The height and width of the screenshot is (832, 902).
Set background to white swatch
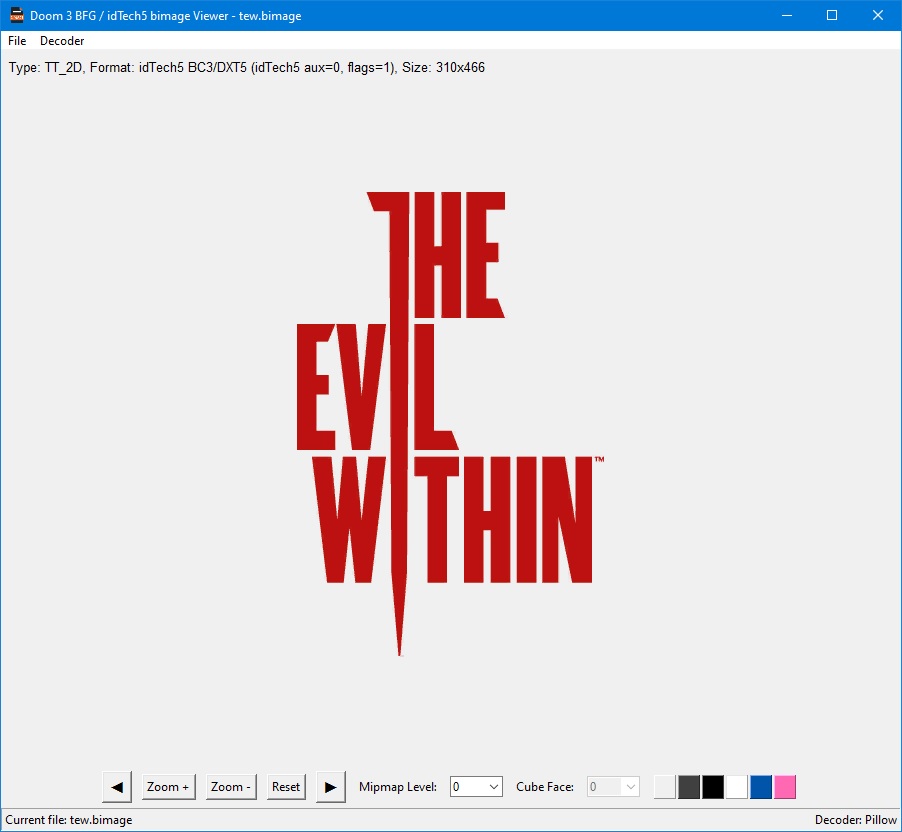[x=737, y=787]
